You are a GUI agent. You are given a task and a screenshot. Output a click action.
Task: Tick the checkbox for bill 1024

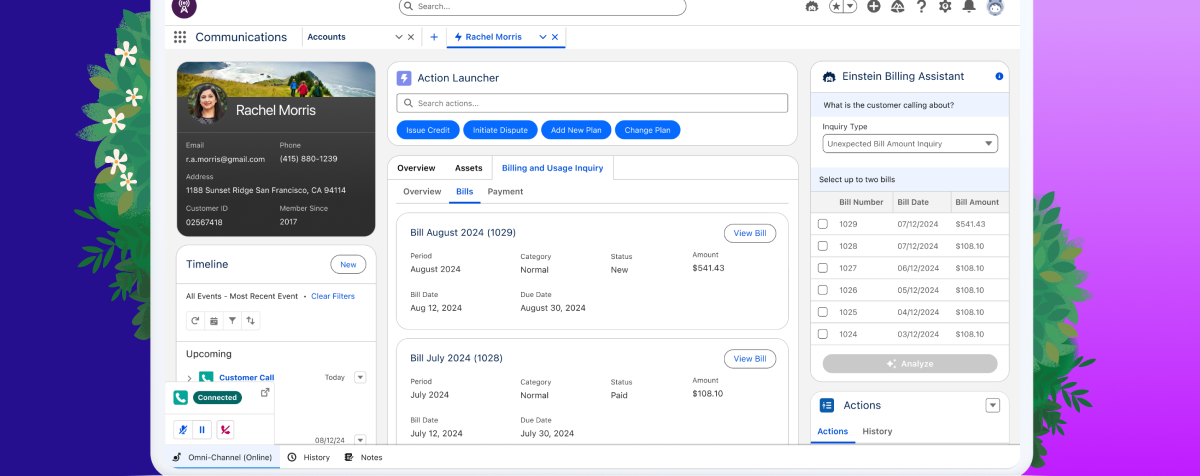823,334
